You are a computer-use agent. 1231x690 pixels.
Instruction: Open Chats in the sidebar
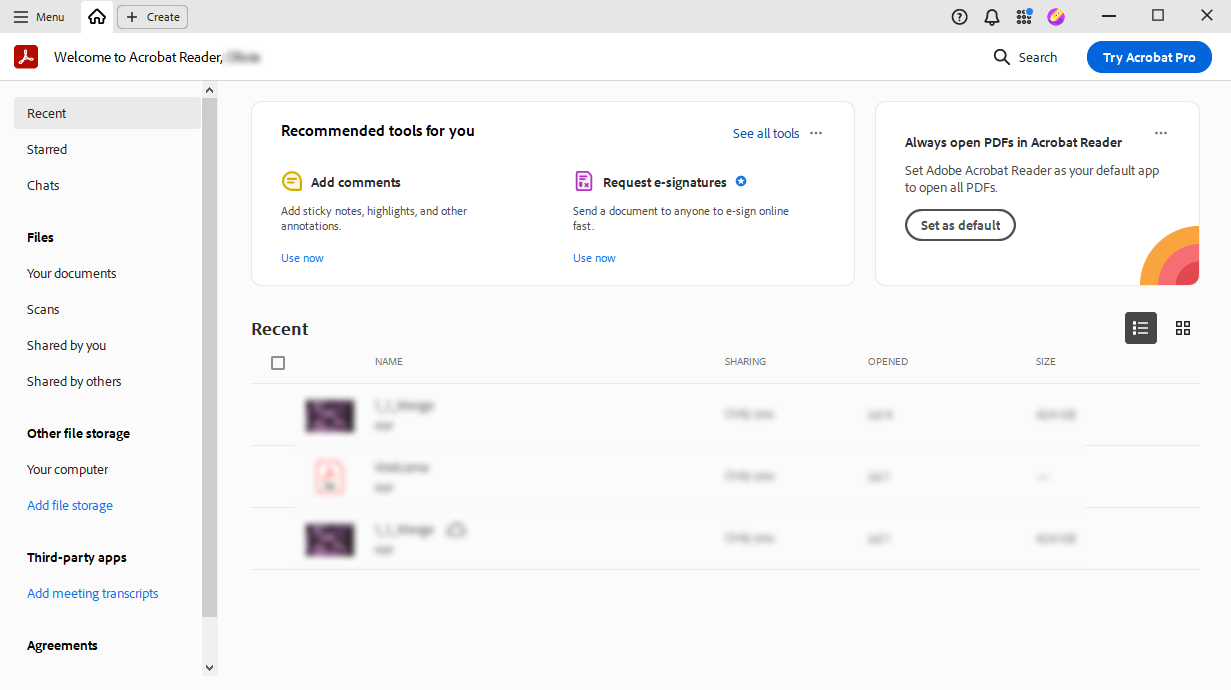pos(43,186)
